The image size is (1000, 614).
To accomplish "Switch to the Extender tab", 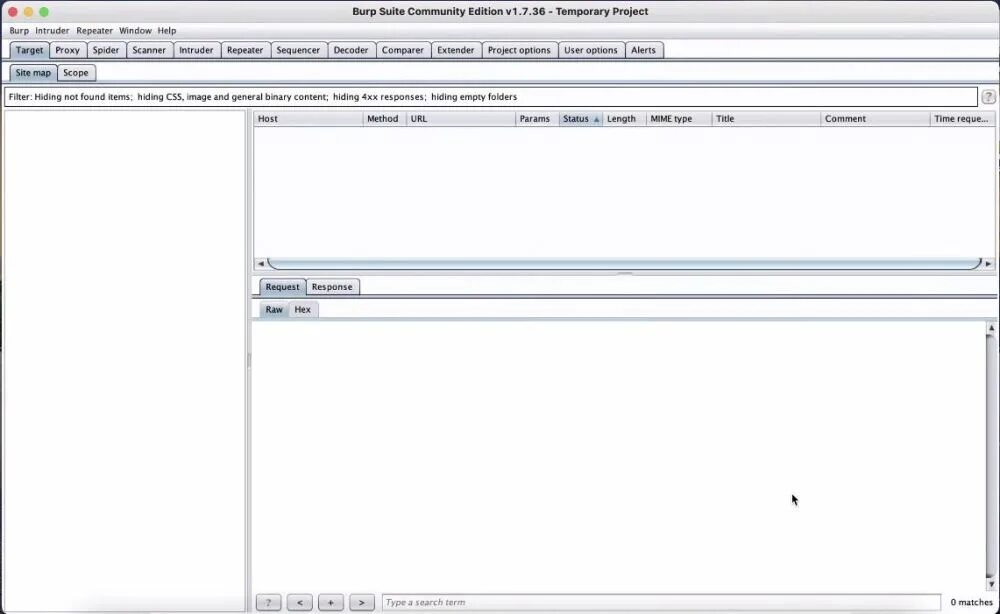I will pos(455,50).
